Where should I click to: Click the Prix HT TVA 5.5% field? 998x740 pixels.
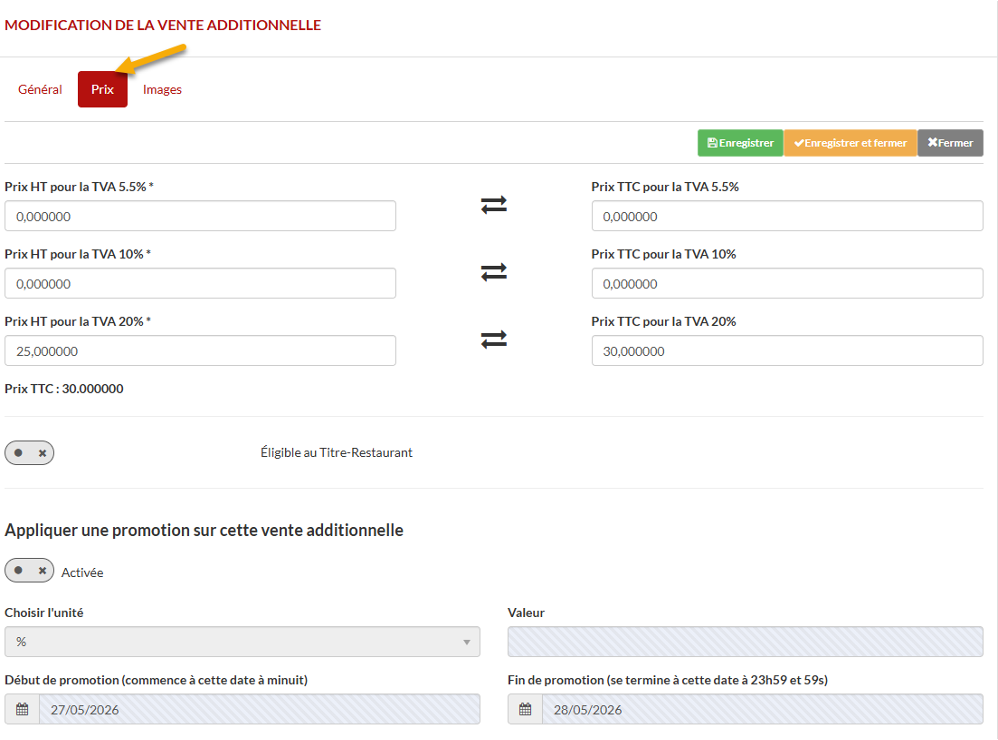(200, 216)
